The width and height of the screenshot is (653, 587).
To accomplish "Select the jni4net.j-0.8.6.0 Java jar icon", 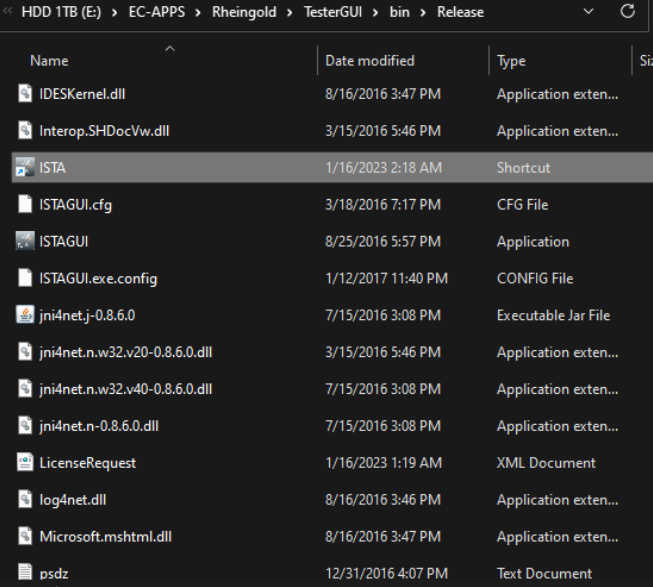I will [x=25, y=315].
